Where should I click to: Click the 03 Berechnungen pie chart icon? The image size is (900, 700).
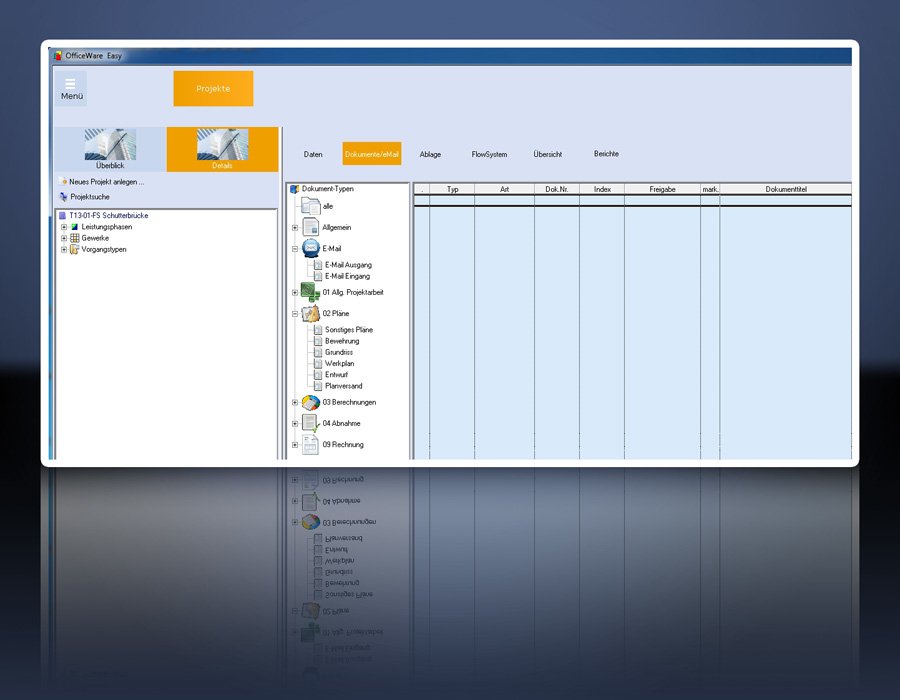click(311, 402)
